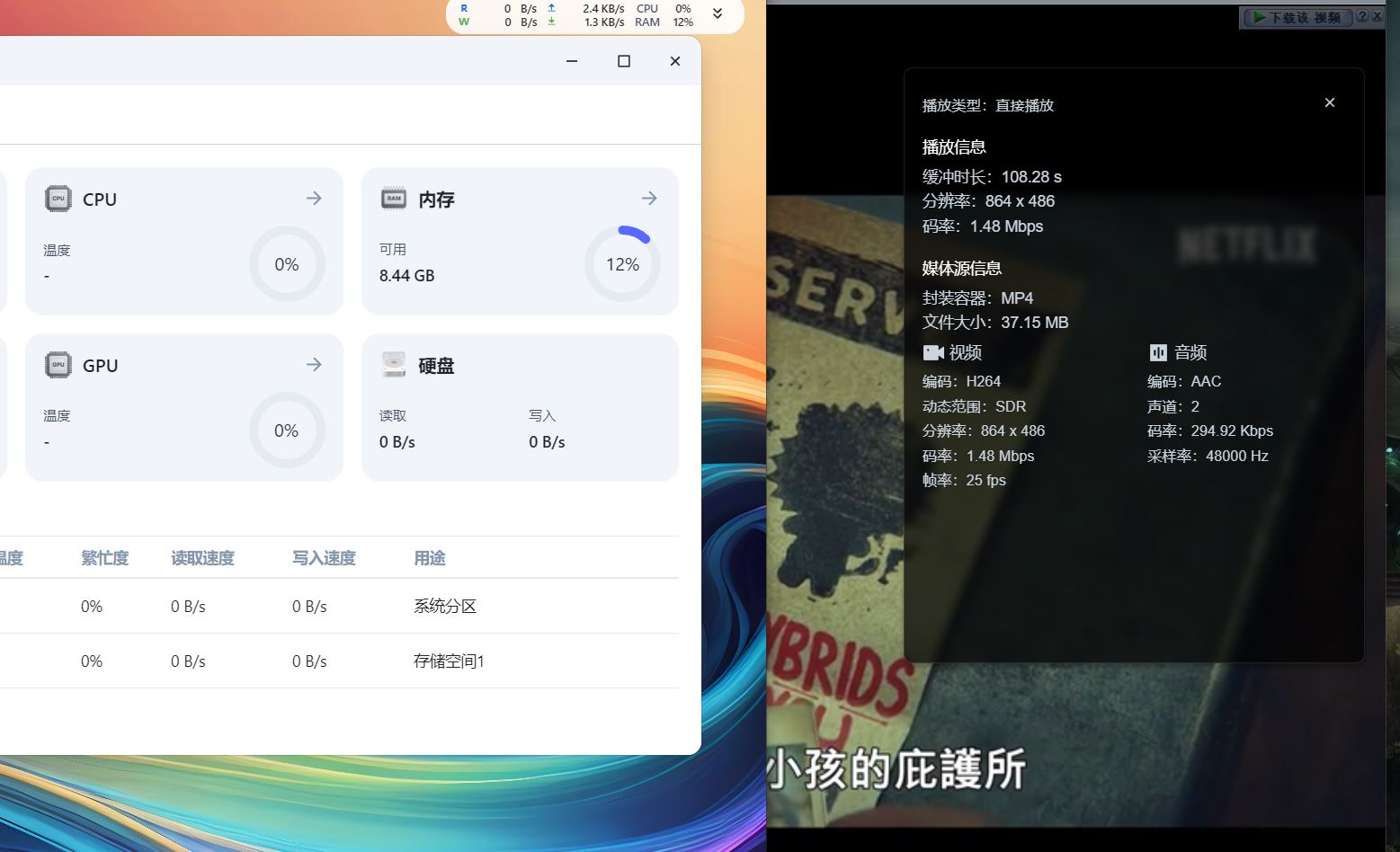Click the 下载该 视频 download button
The height and width of the screenshot is (852, 1400).
click(x=1297, y=17)
